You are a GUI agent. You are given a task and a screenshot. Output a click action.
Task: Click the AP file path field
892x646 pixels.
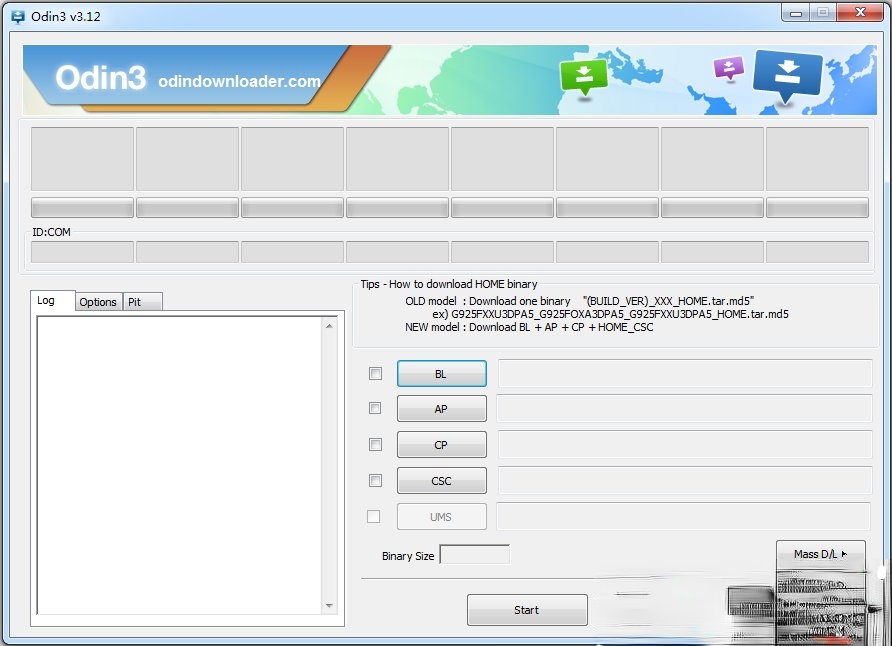684,408
